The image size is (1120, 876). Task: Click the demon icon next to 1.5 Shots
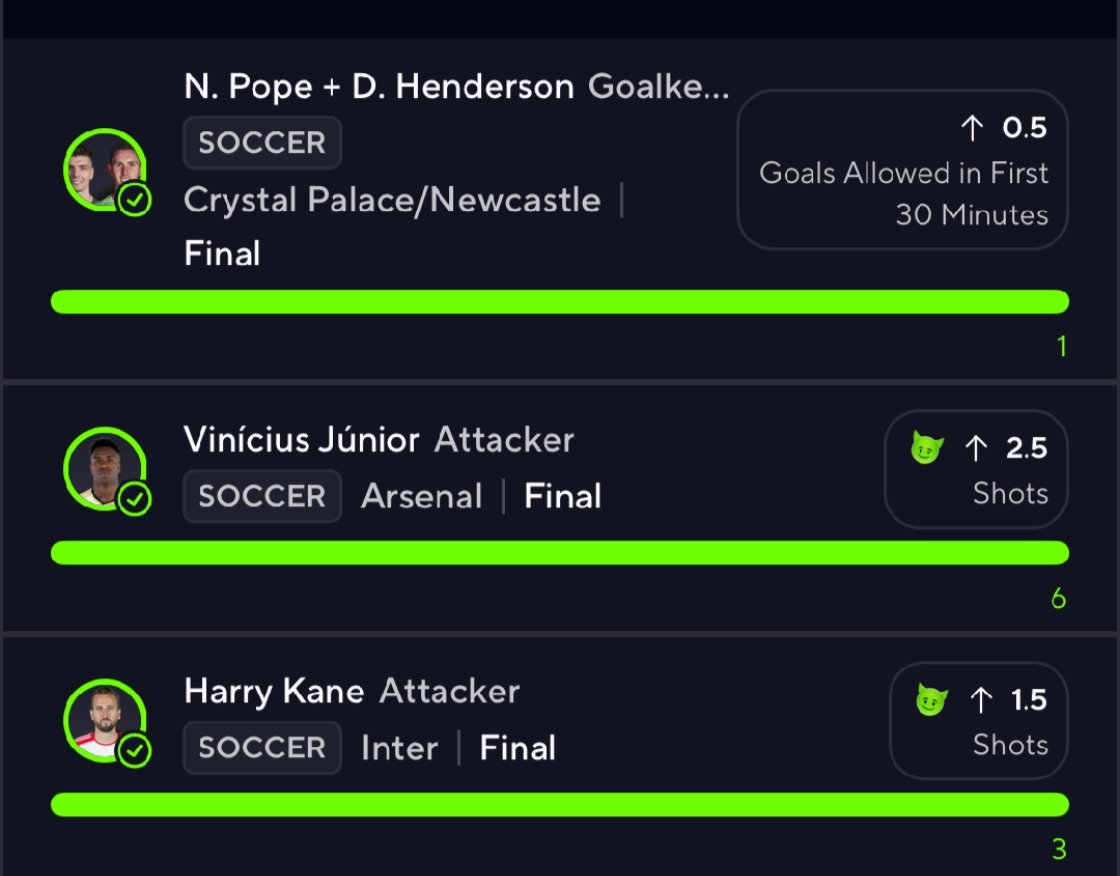tap(931, 700)
